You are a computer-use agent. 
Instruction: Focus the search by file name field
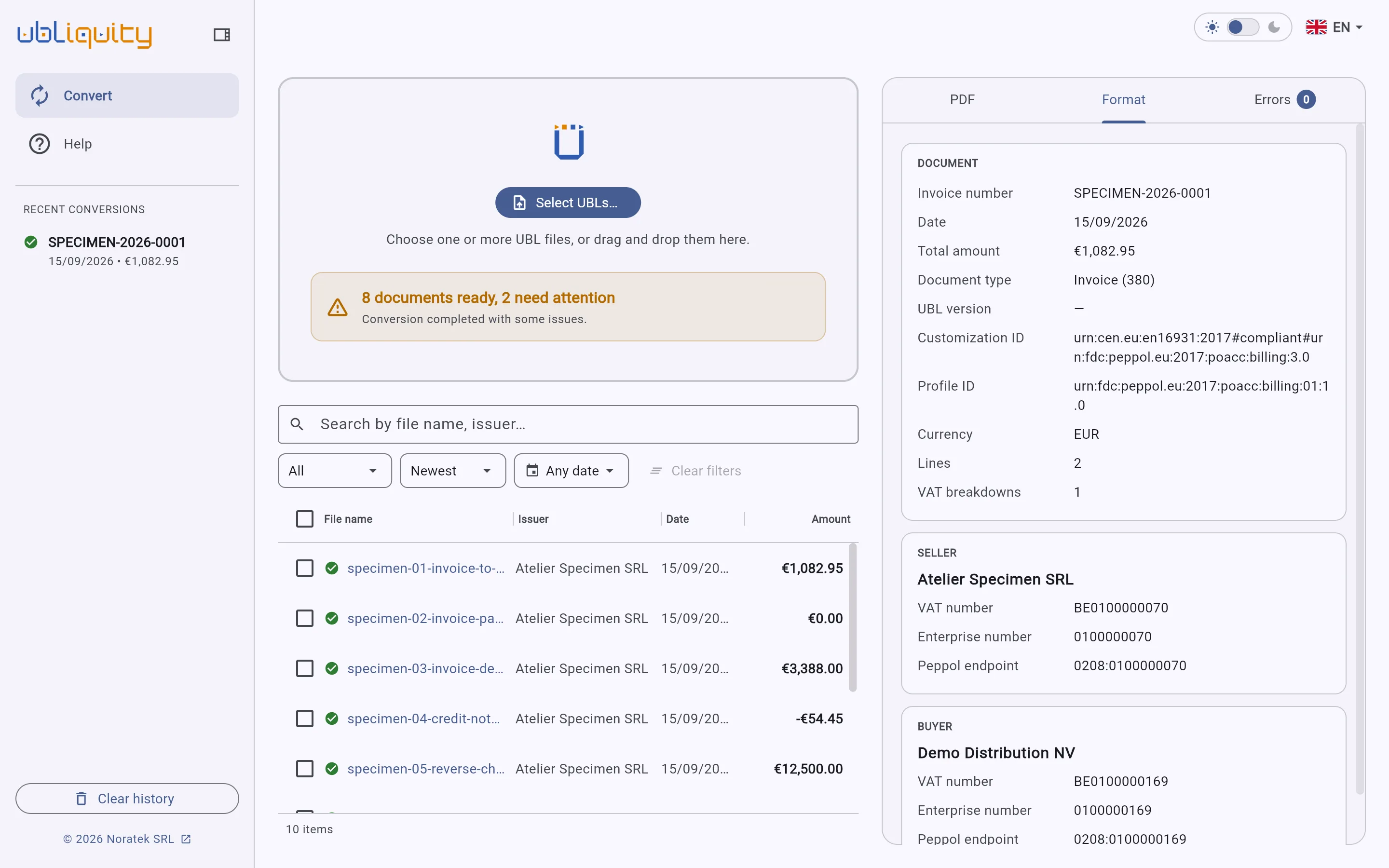568,424
